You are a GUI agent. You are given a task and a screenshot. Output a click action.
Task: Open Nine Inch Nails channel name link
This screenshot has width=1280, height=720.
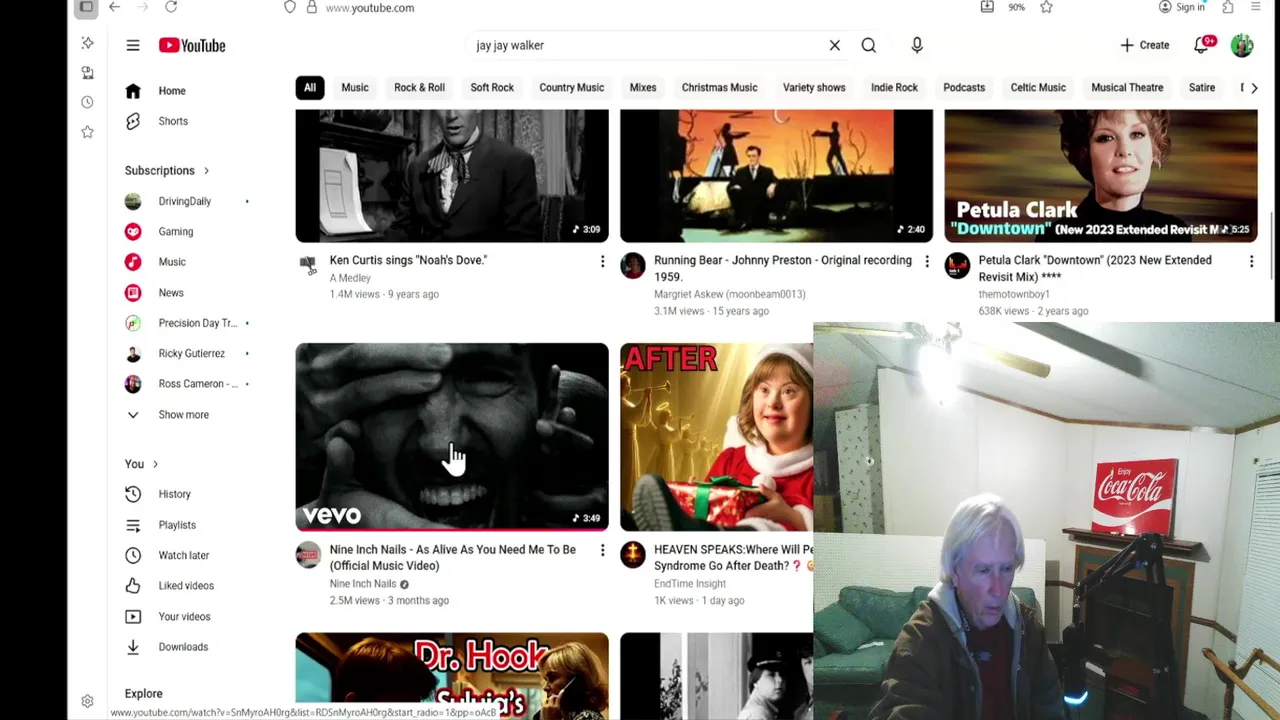click(x=363, y=584)
